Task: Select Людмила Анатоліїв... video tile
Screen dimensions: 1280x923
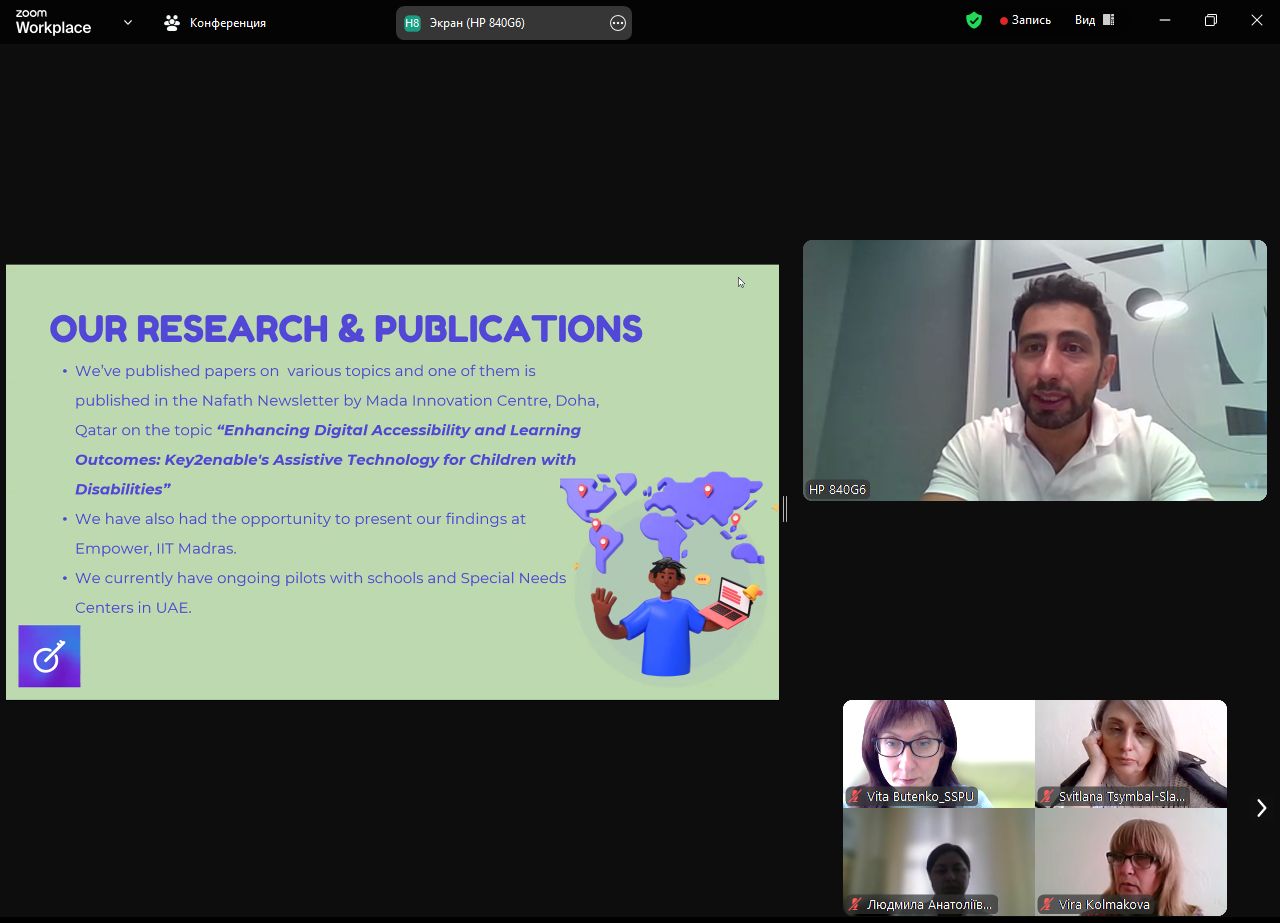Action: click(x=939, y=862)
